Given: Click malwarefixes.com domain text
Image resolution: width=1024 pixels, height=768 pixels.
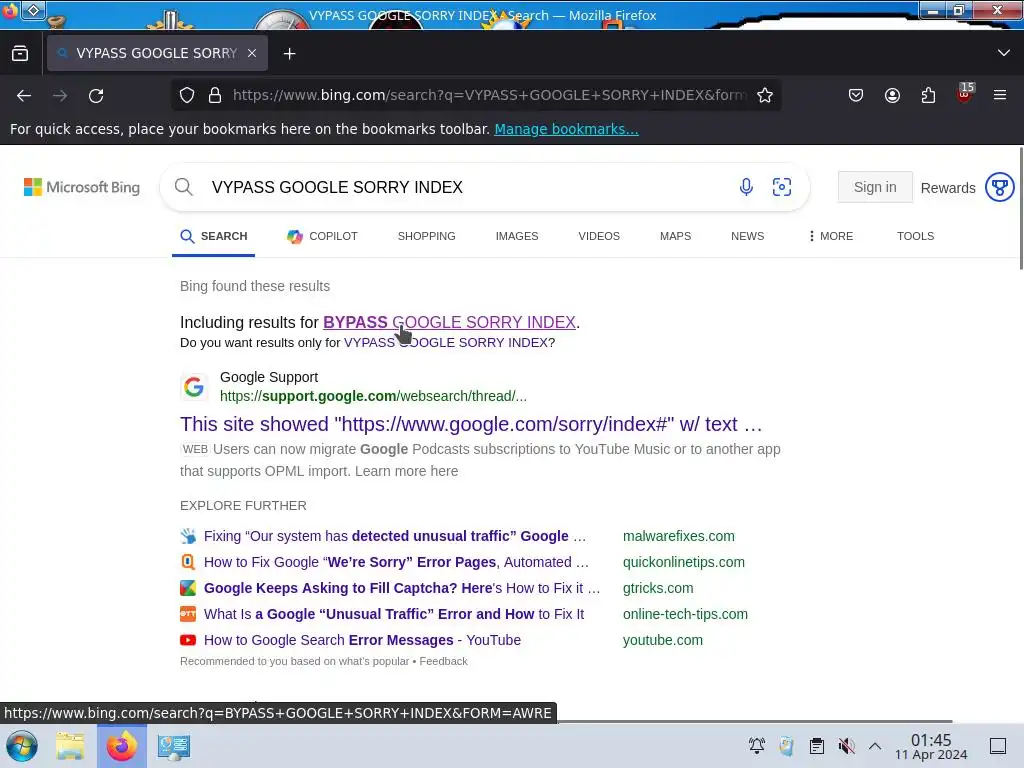Looking at the screenshot, I should (679, 536).
